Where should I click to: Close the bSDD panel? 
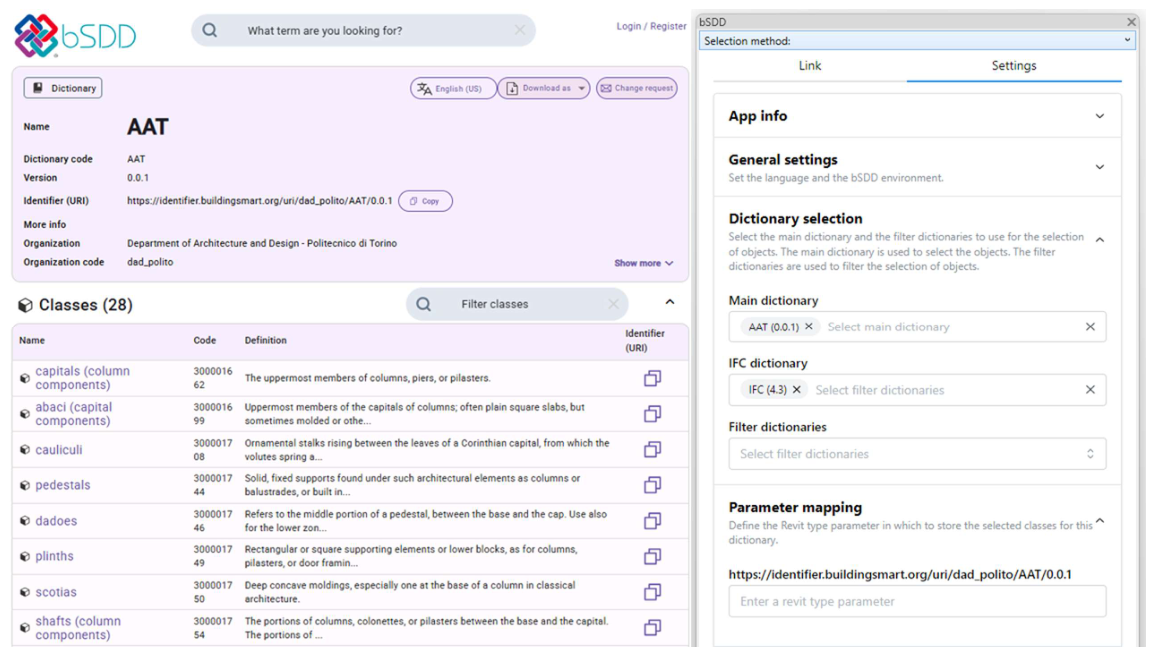coord(1131,22)
